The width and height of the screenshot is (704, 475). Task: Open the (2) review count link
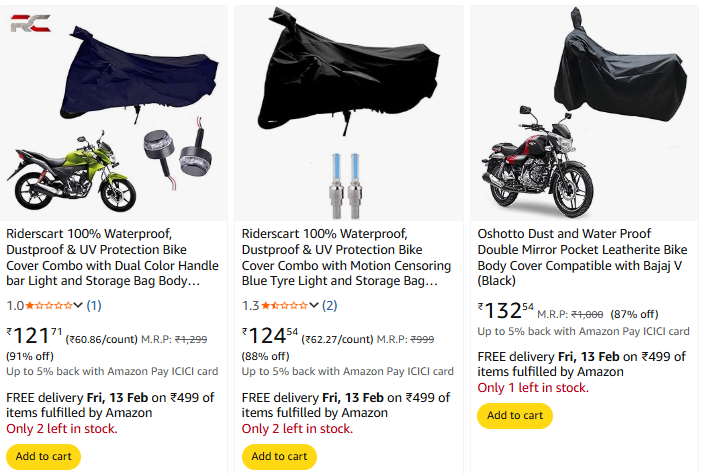[330, 305]
